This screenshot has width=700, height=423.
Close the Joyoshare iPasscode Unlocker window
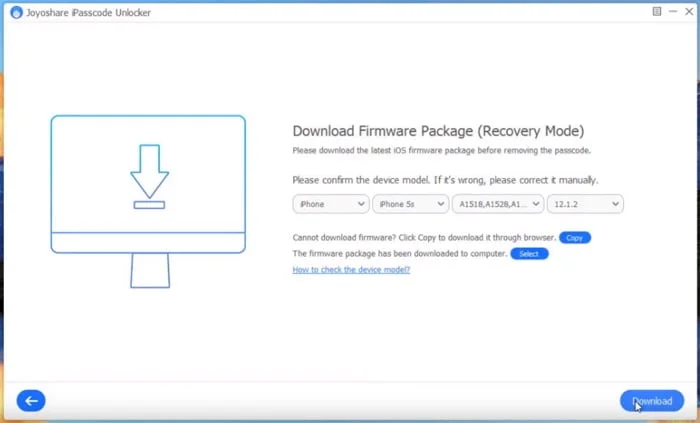tap(689, 12)
